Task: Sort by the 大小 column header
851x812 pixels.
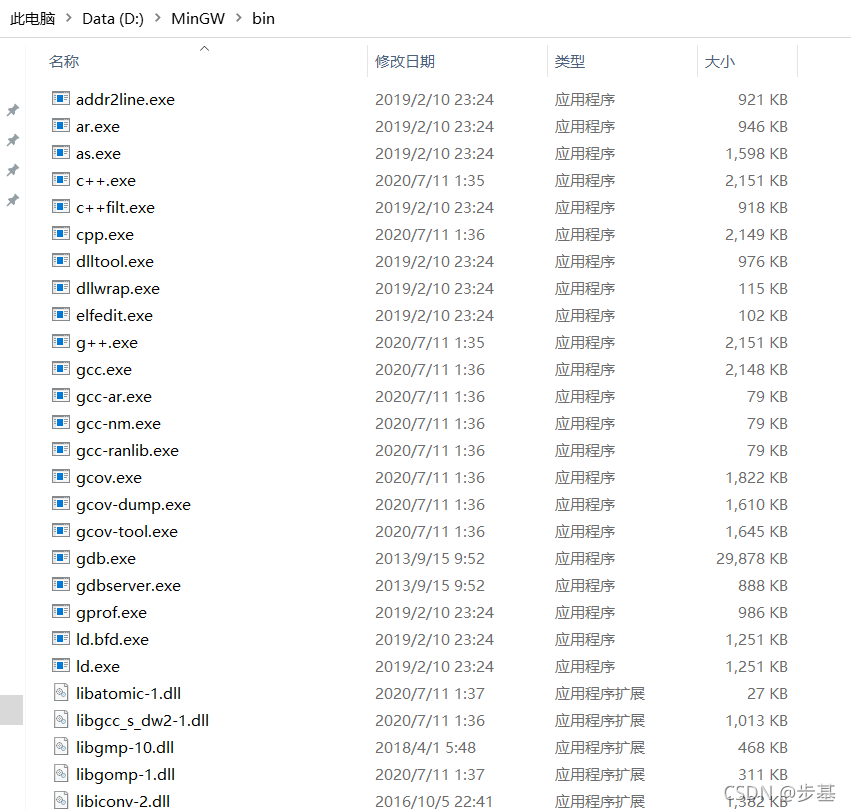Action: [720, 61]
